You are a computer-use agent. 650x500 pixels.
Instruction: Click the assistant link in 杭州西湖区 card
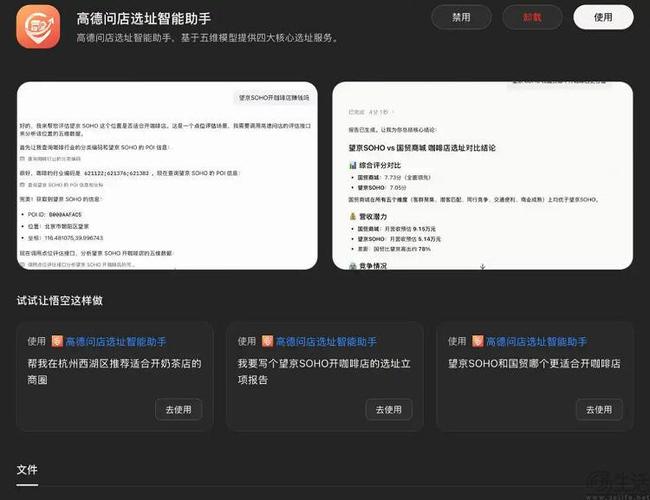pyautogui.click(x=116, y=342)
